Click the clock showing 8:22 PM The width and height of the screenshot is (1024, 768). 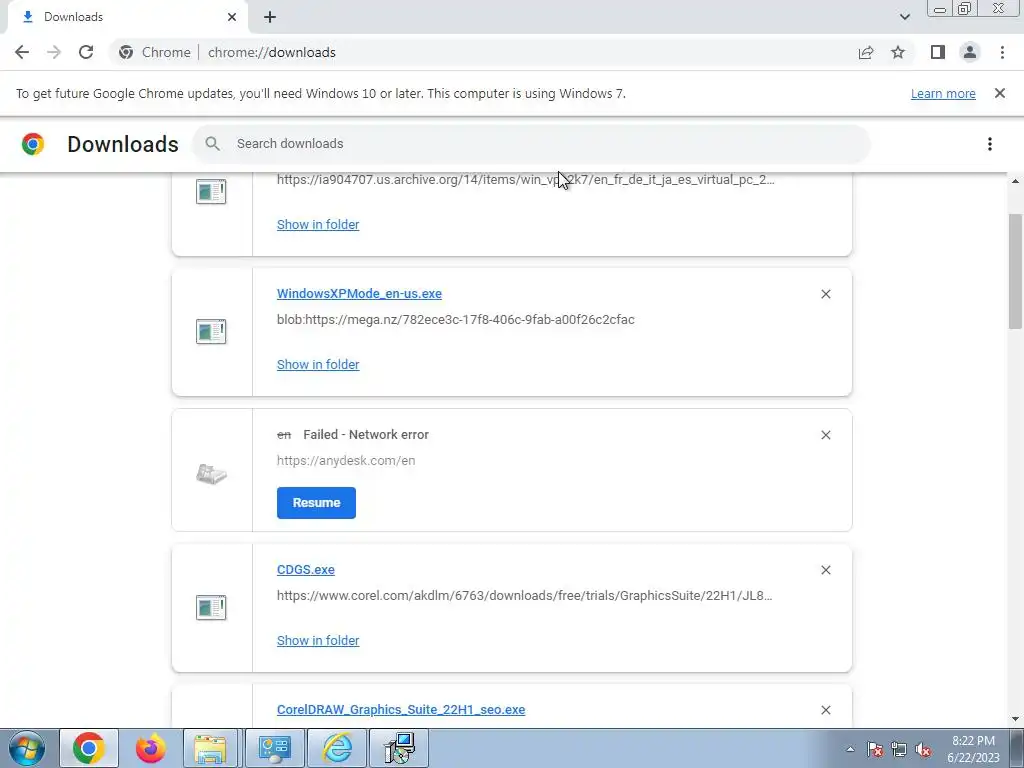click(973, 748)
